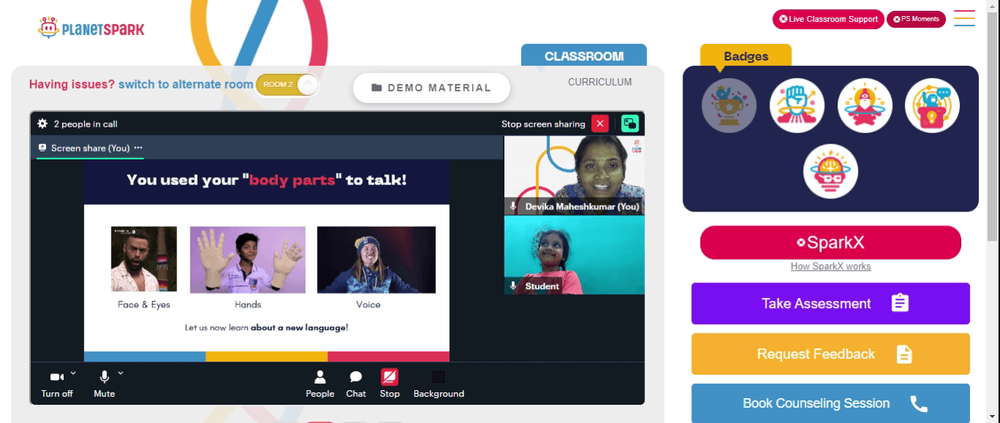The width and height of the screenshot is (1000, 423).
Task: Click the Student microphone status icon
Action: point(513,286)
